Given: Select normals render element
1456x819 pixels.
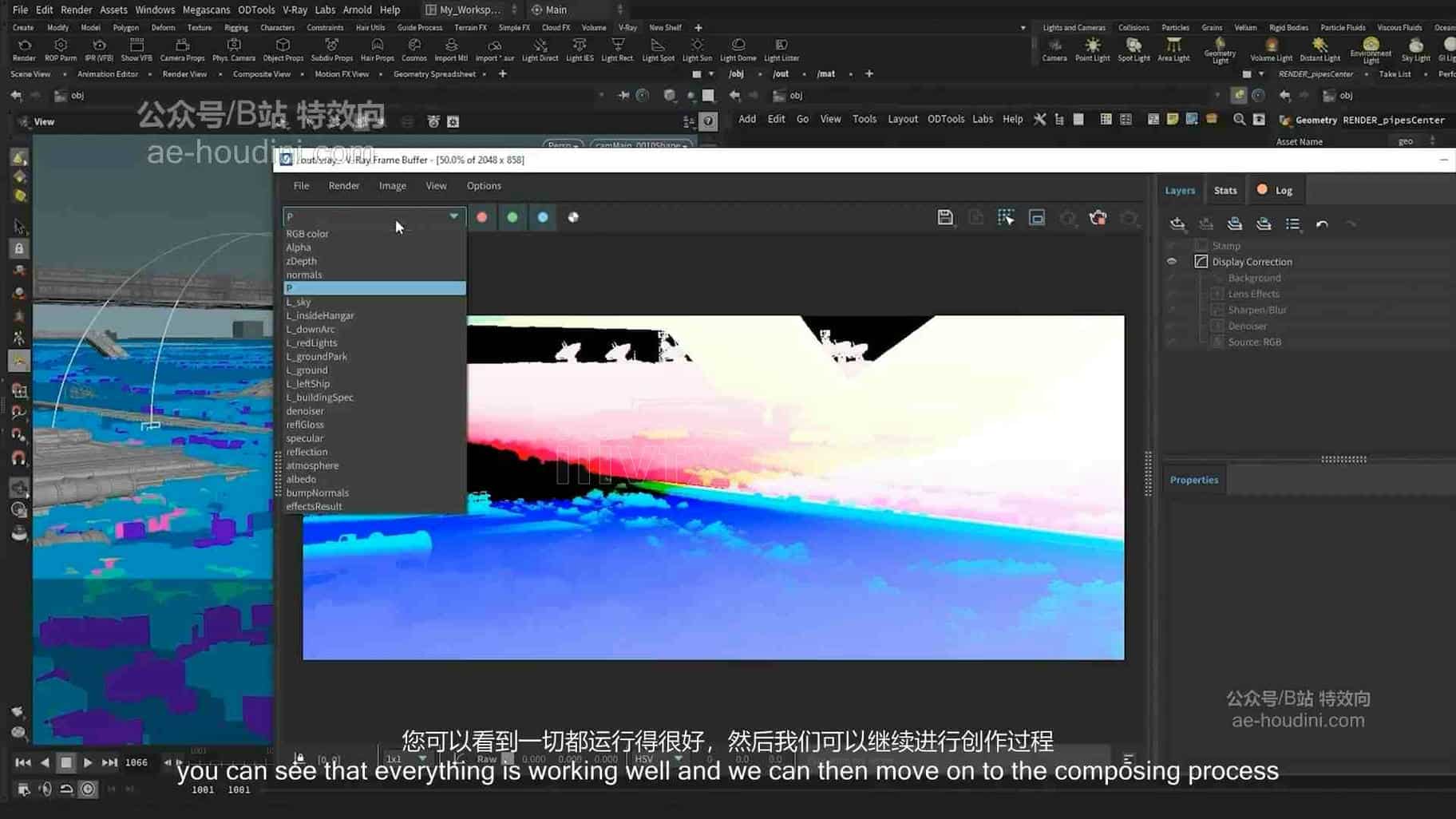Looking at the screenshot, I should (x=374, y=275).
